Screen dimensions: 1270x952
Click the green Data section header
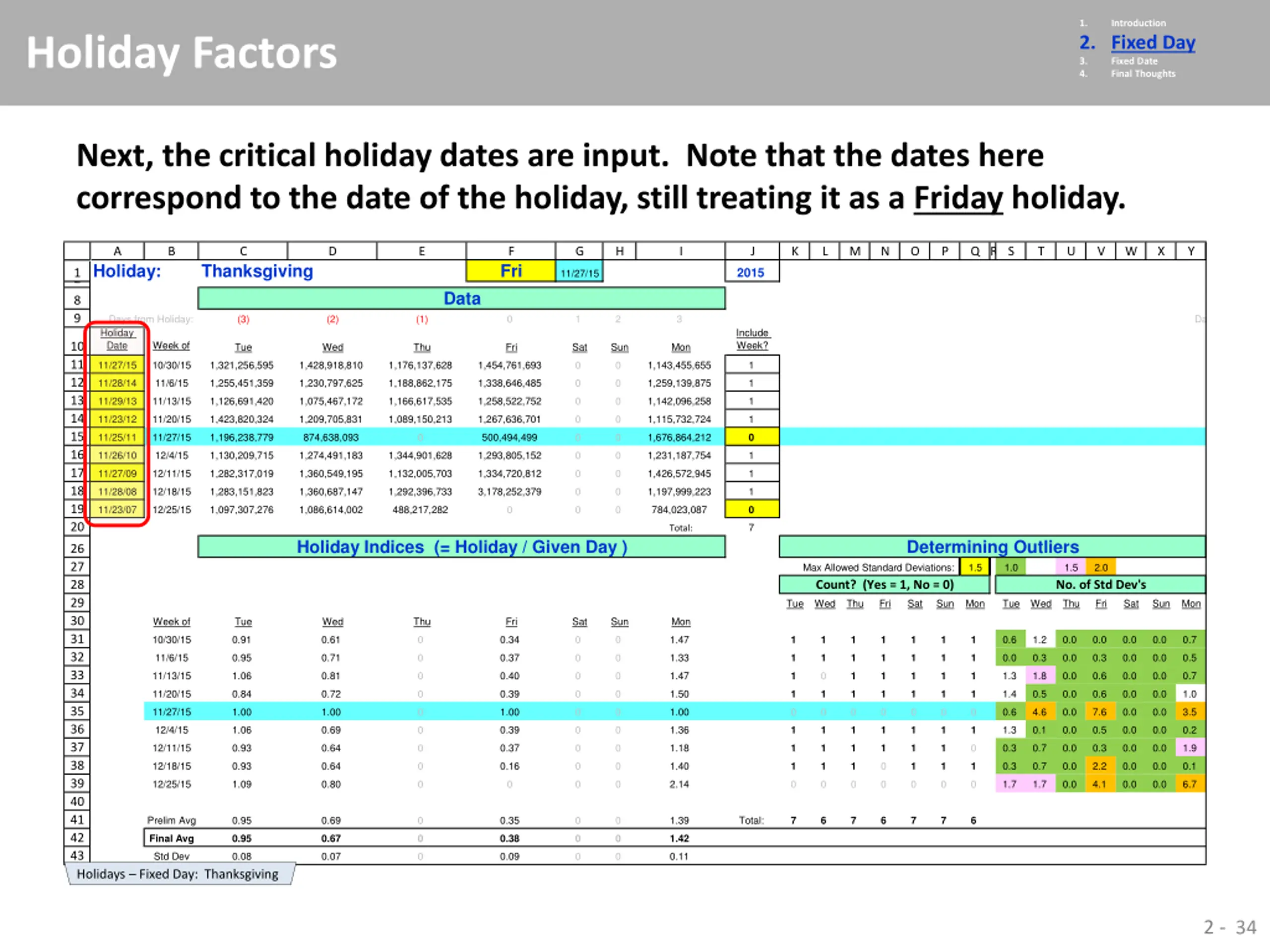(461, 298)
